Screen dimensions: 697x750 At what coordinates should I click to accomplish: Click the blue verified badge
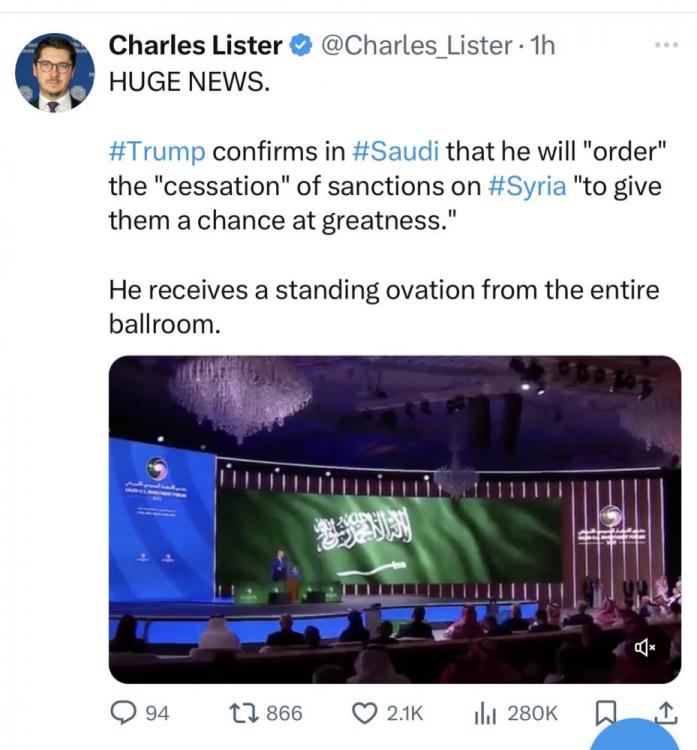tap(301, 45)
